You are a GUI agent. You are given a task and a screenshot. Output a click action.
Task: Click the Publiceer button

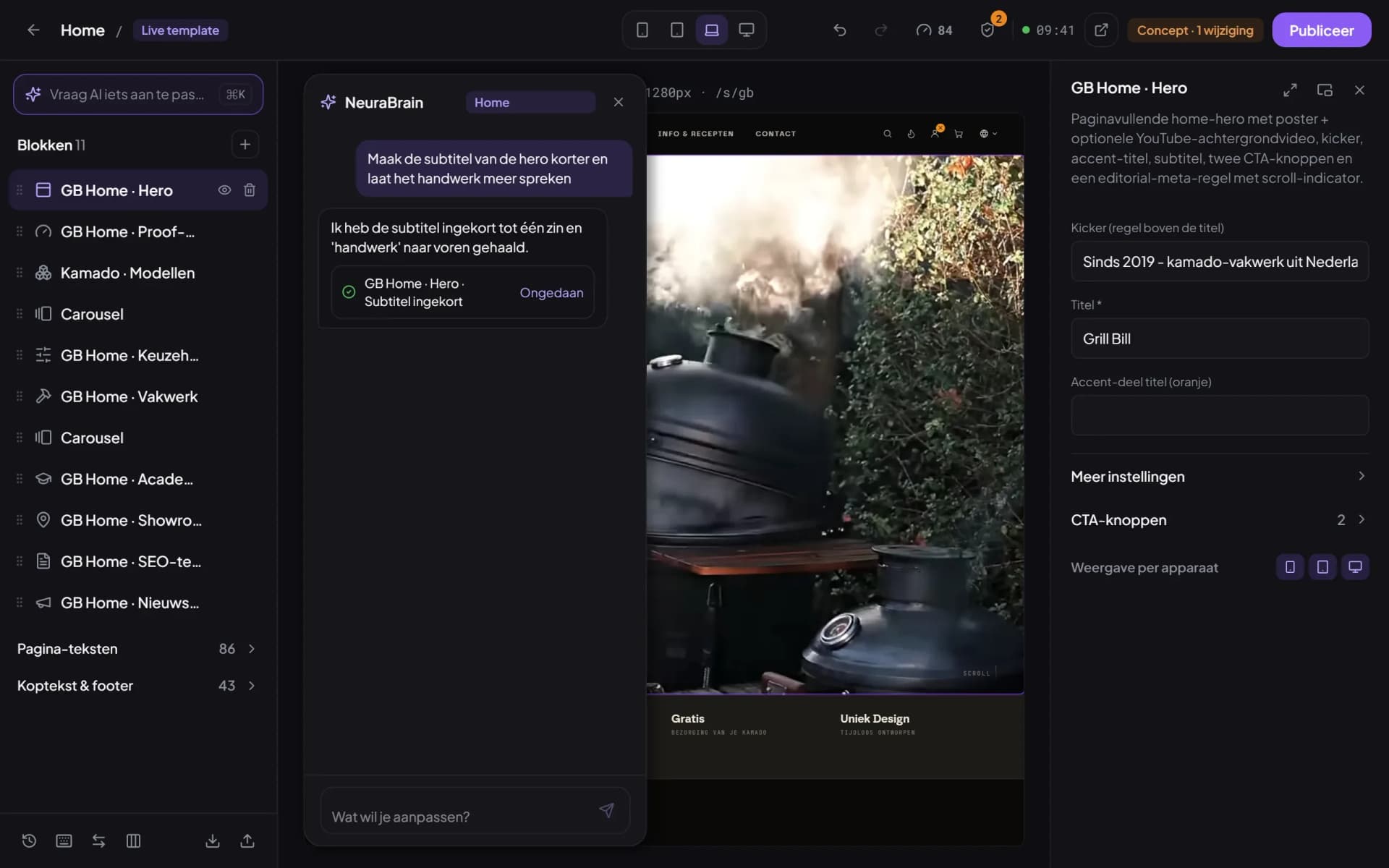coord(1321,30)
